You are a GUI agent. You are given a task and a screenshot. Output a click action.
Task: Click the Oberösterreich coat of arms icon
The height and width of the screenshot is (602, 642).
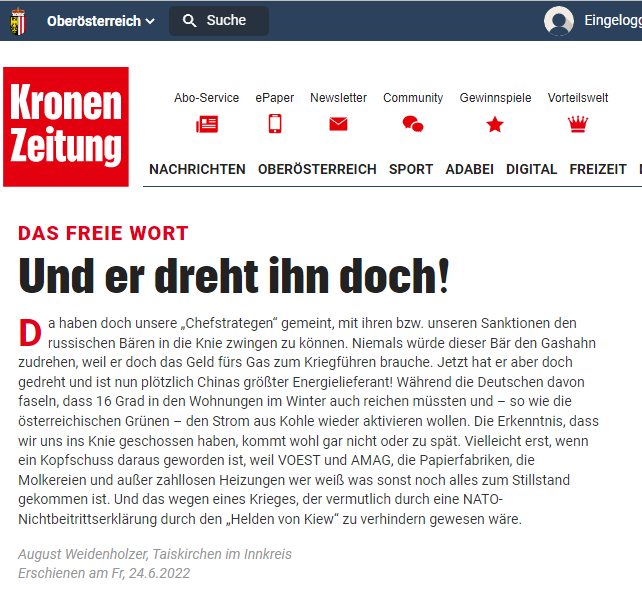click(18, 21)
